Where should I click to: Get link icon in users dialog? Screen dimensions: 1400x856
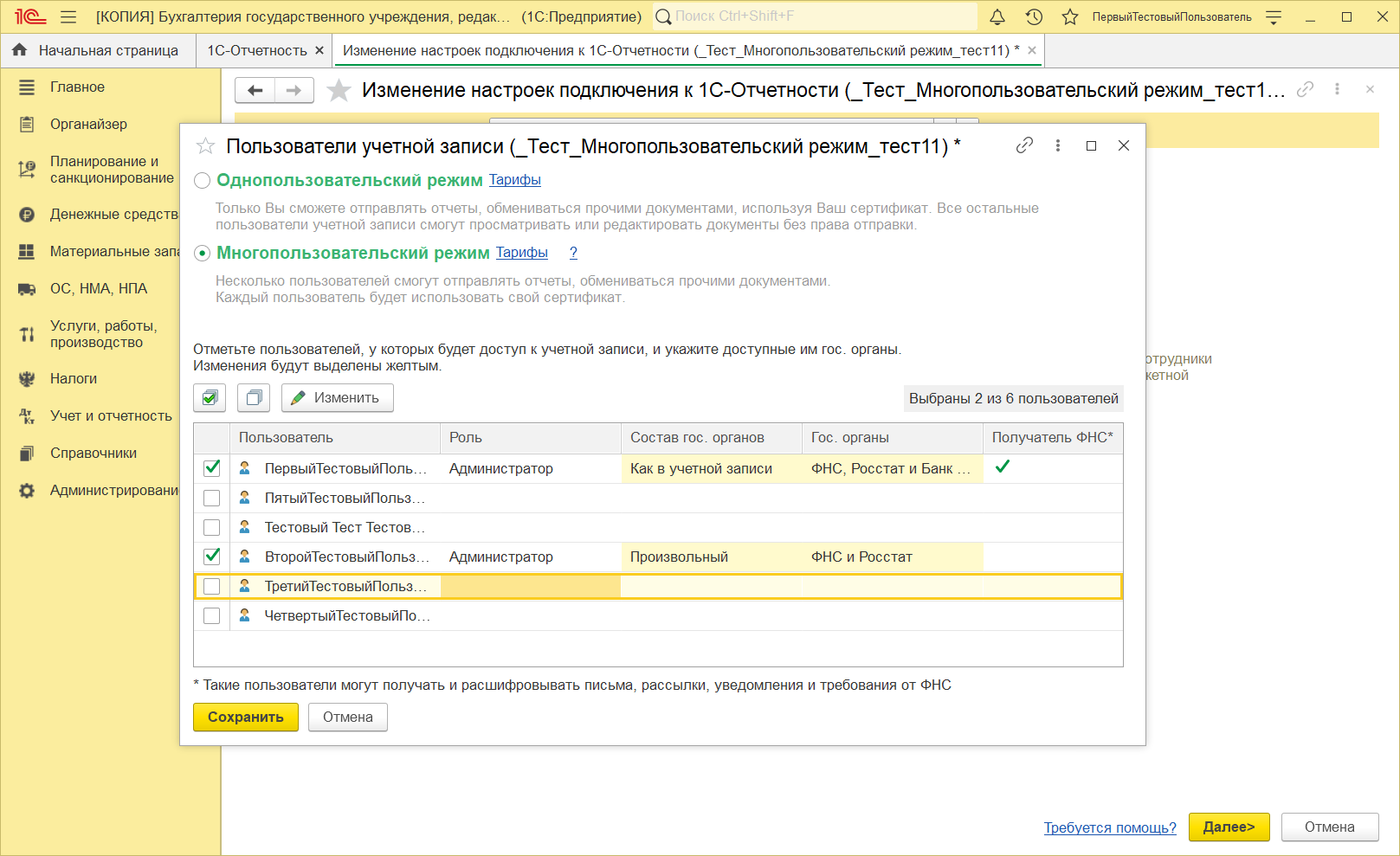click(x=1024, y=145)
